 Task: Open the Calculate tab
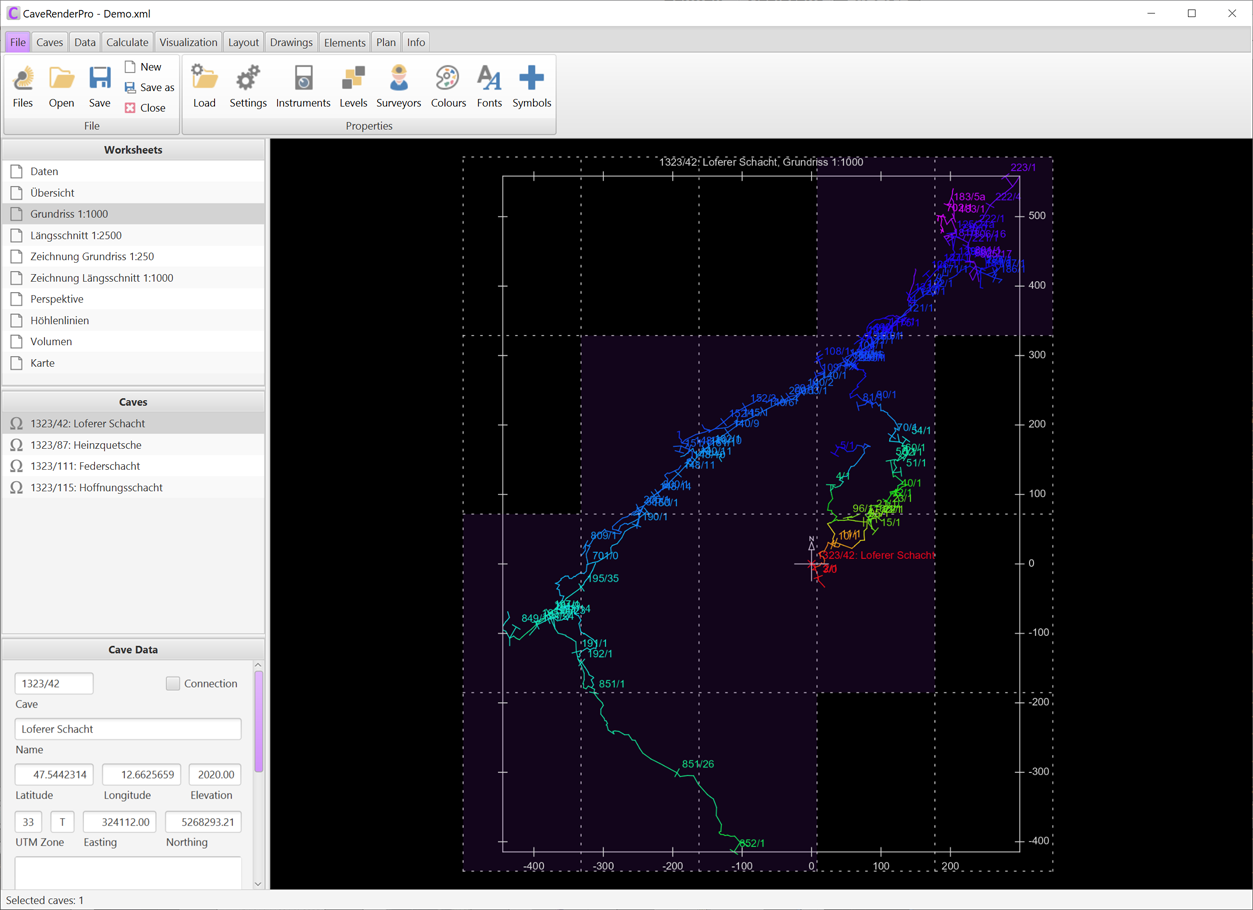tap(127, 42)
